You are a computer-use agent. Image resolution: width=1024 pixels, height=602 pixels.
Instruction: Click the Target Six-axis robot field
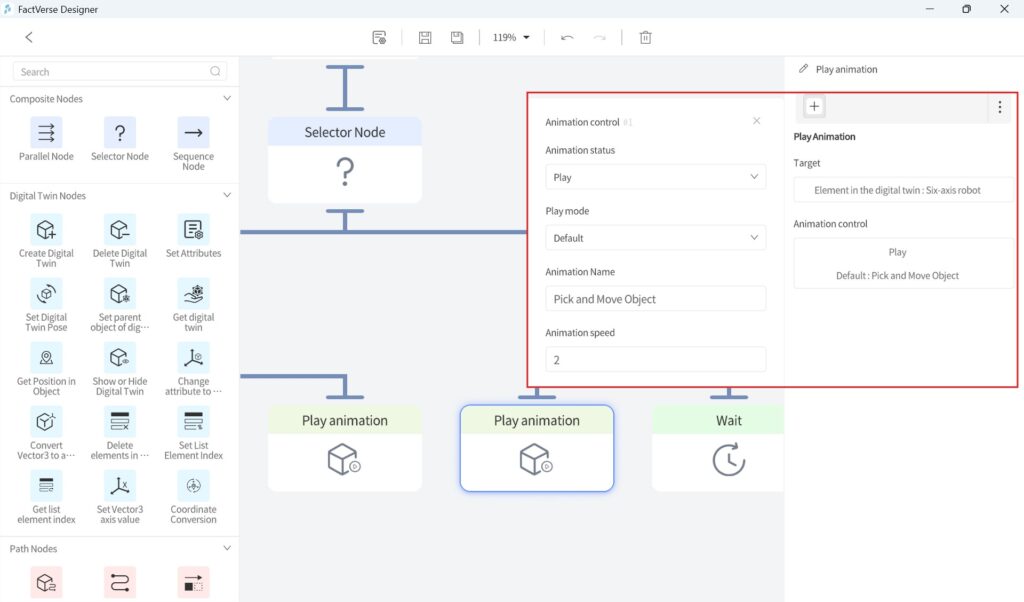point(903,190)
